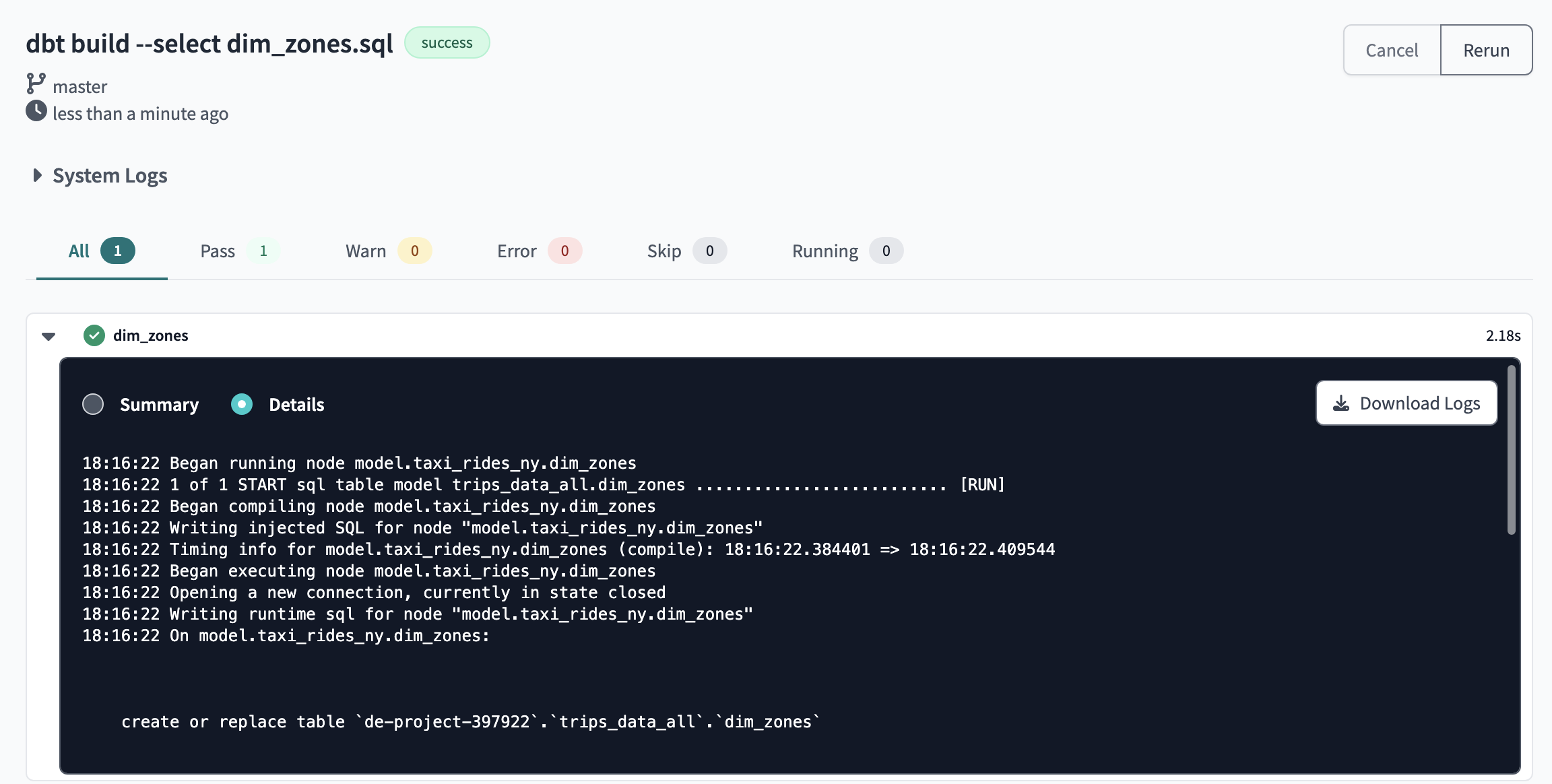Click the log panel vertical scrollbar

1512,450
